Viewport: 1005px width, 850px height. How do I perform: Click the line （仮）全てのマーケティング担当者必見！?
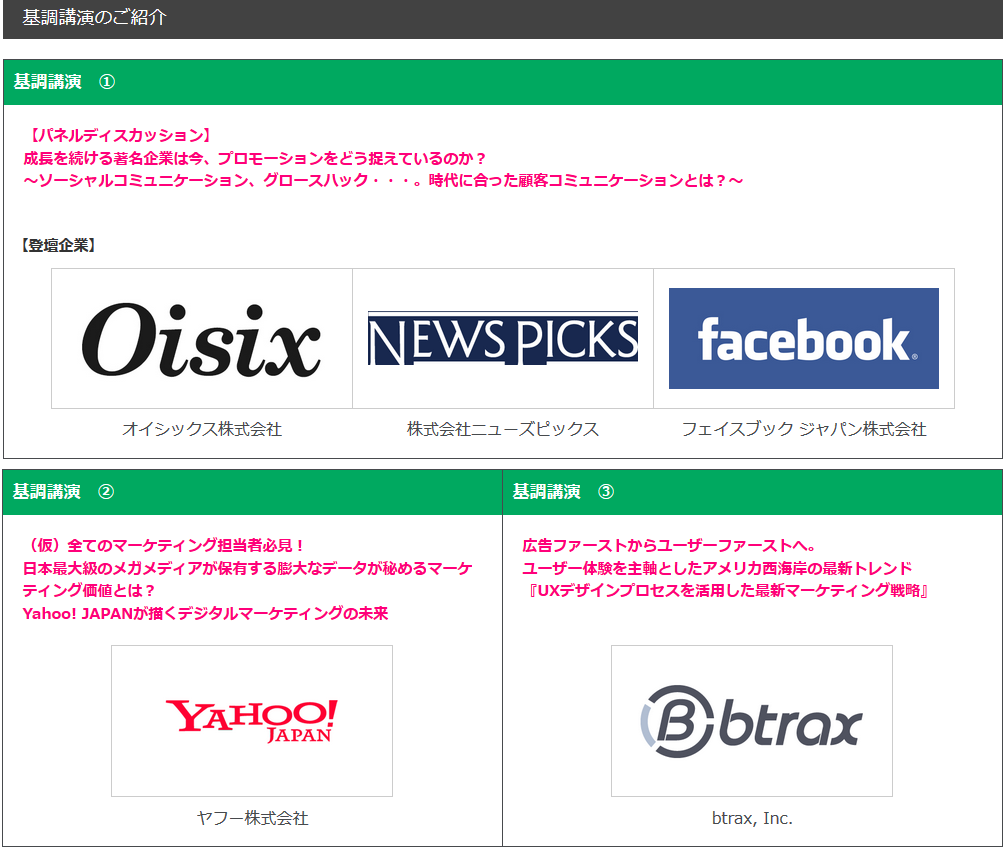coord(163,546)
